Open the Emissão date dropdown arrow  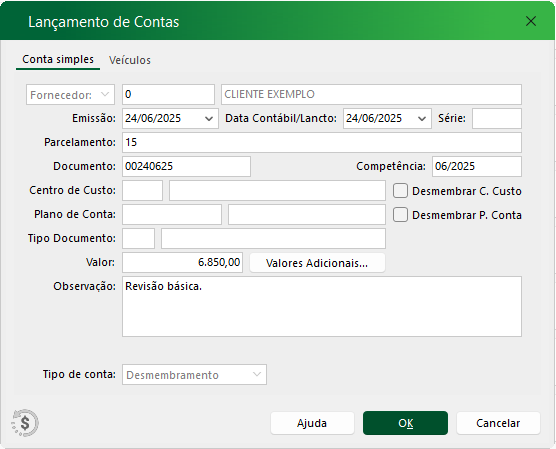pyautogui.click(x=209, y=119)
